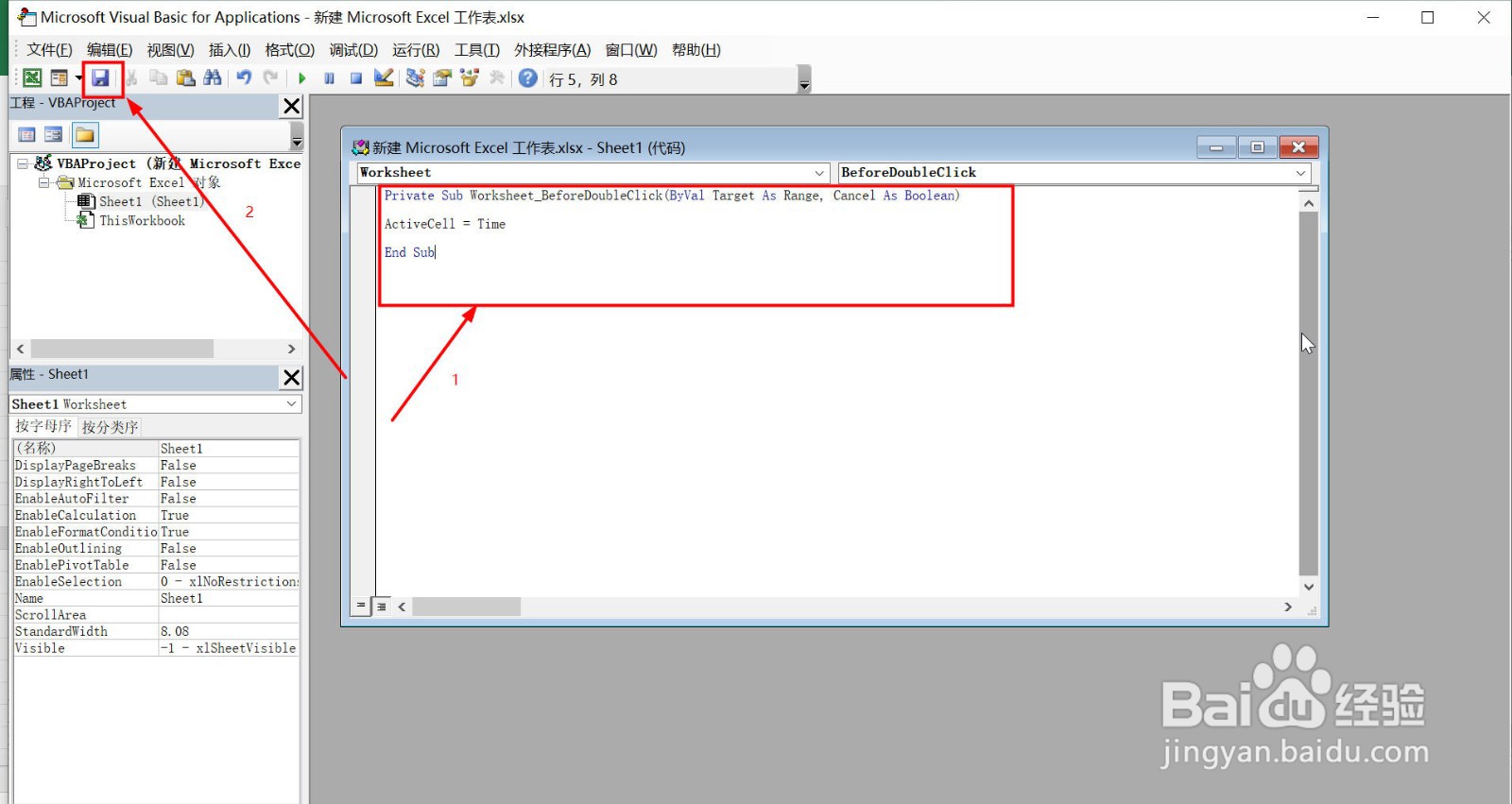Screen dimensions: 1512x804
Task: Click code window vertical scrollbar down arrow
Action: tap(1309, 587)
